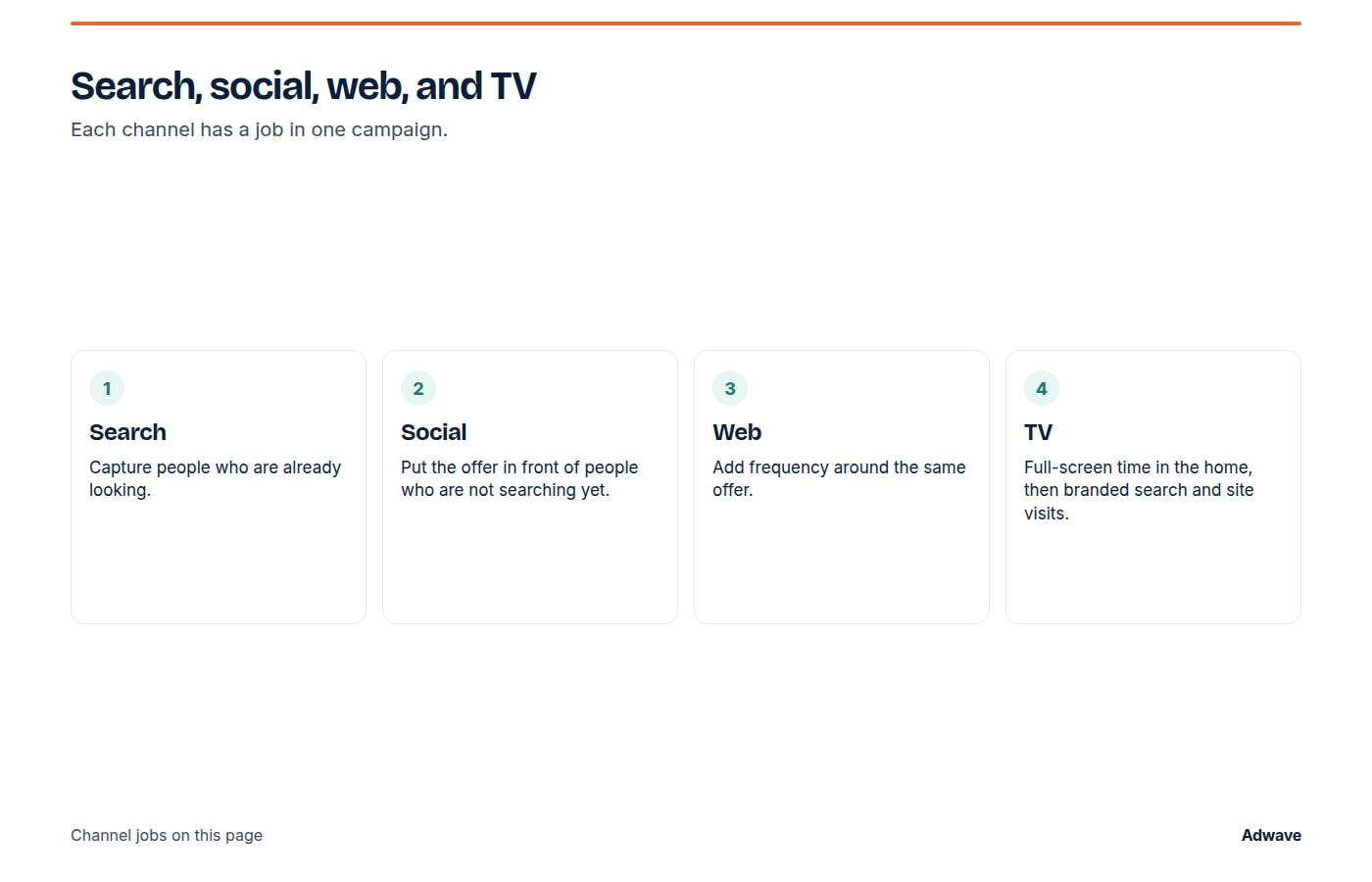Click empty area of the Search card
This screenshot has width=1372, height=882.
219,568
